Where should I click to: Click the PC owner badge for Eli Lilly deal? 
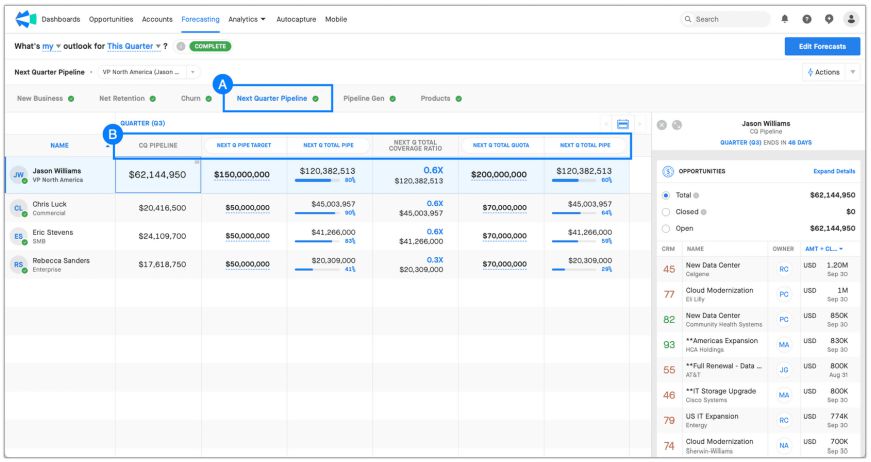tap(783, 294)
